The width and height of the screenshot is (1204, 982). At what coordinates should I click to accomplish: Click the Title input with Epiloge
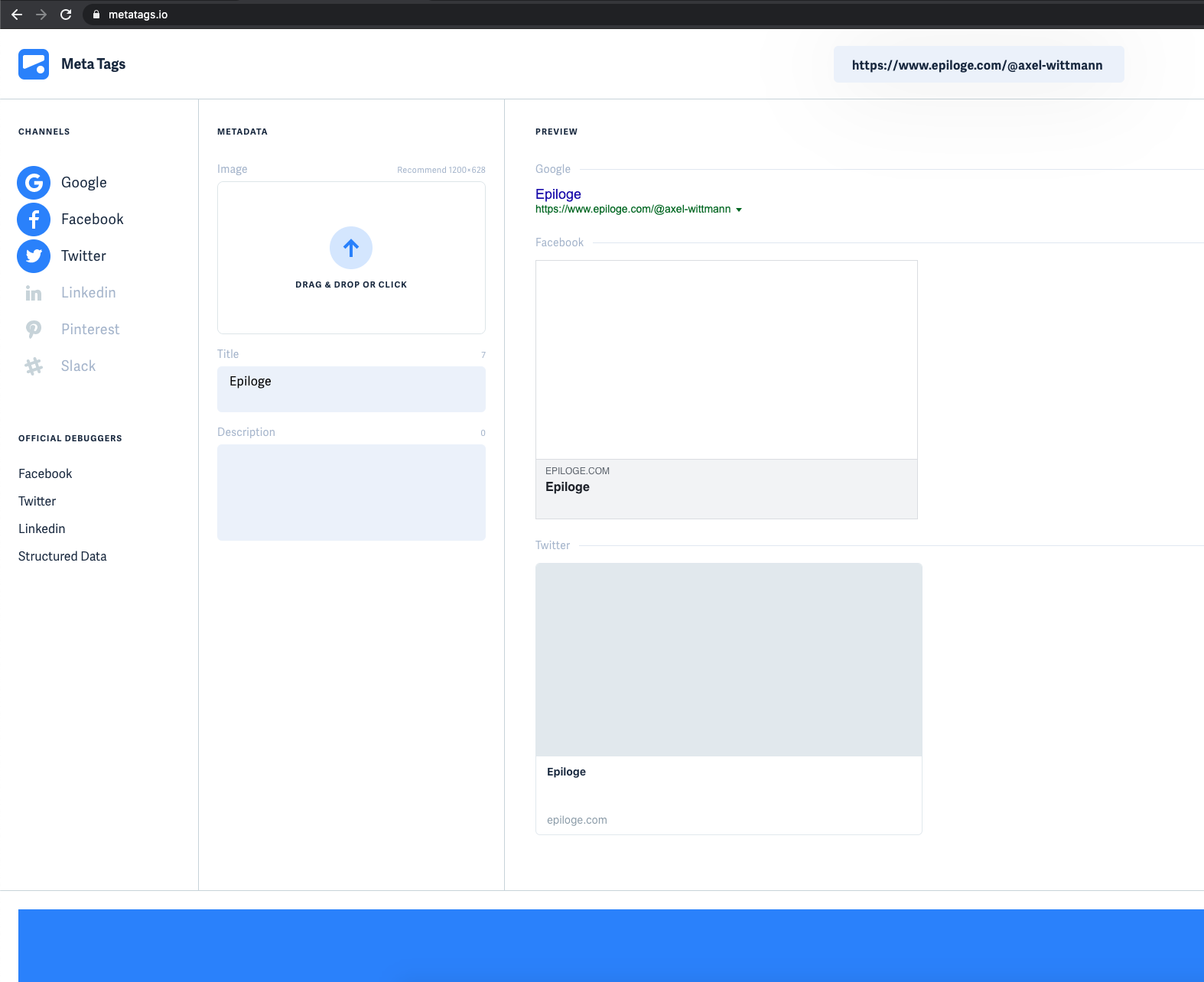(351, 389)
